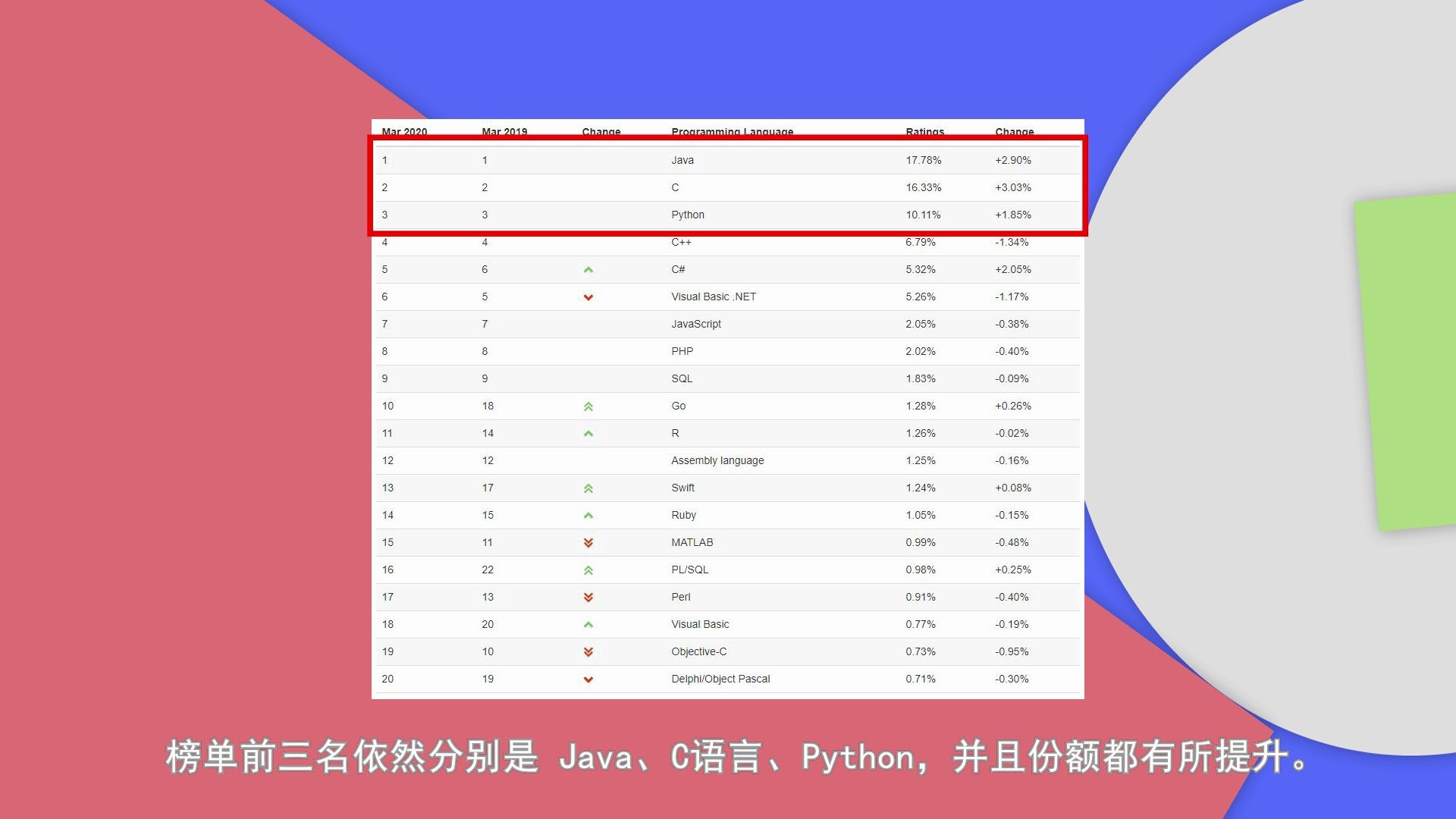Click the 0.71% rating for Delphi/Object Pascal

(x=921, y=679)
